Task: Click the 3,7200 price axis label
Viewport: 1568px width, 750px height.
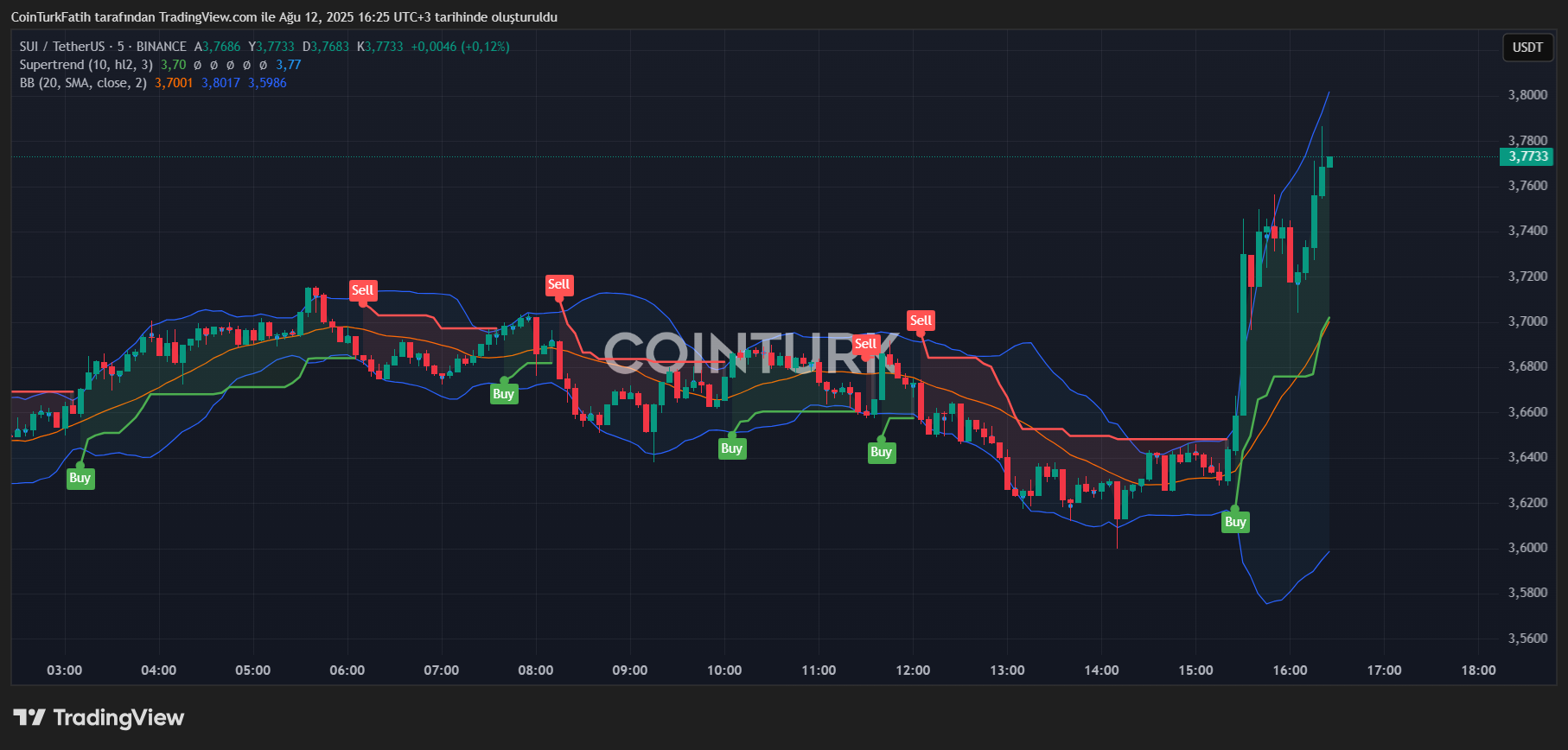Action: pyautogui.click(x=1527, y=276)
